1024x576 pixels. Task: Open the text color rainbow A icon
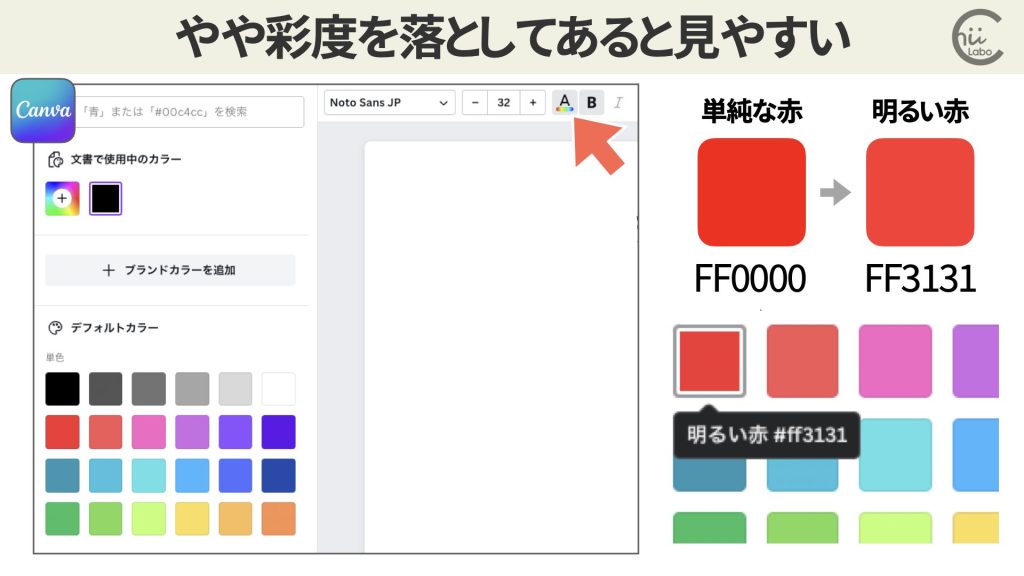point(562,101)
